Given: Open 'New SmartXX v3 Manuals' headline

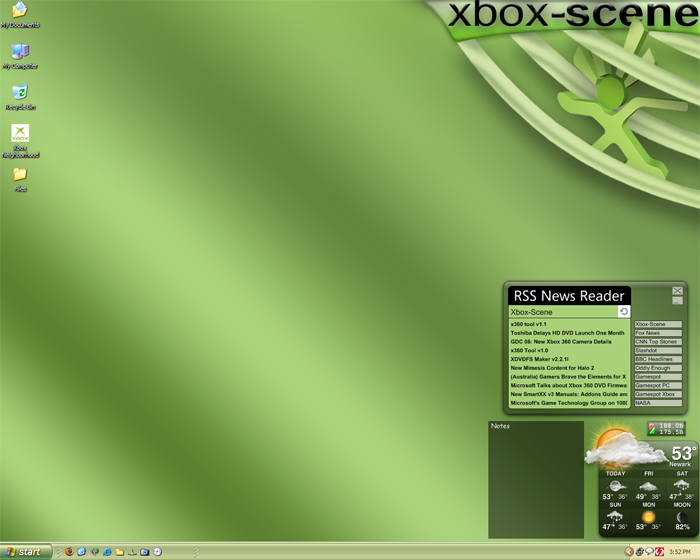Looking at the screenshot, I should click(569, 394).
